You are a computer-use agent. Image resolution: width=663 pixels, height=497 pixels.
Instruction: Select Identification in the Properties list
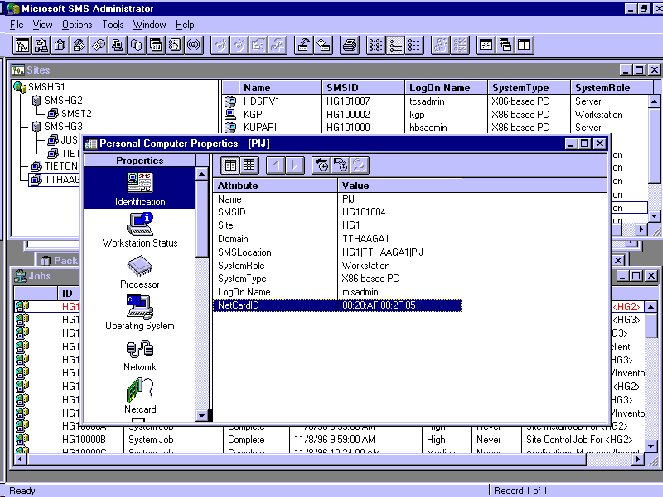coord(140,188)
